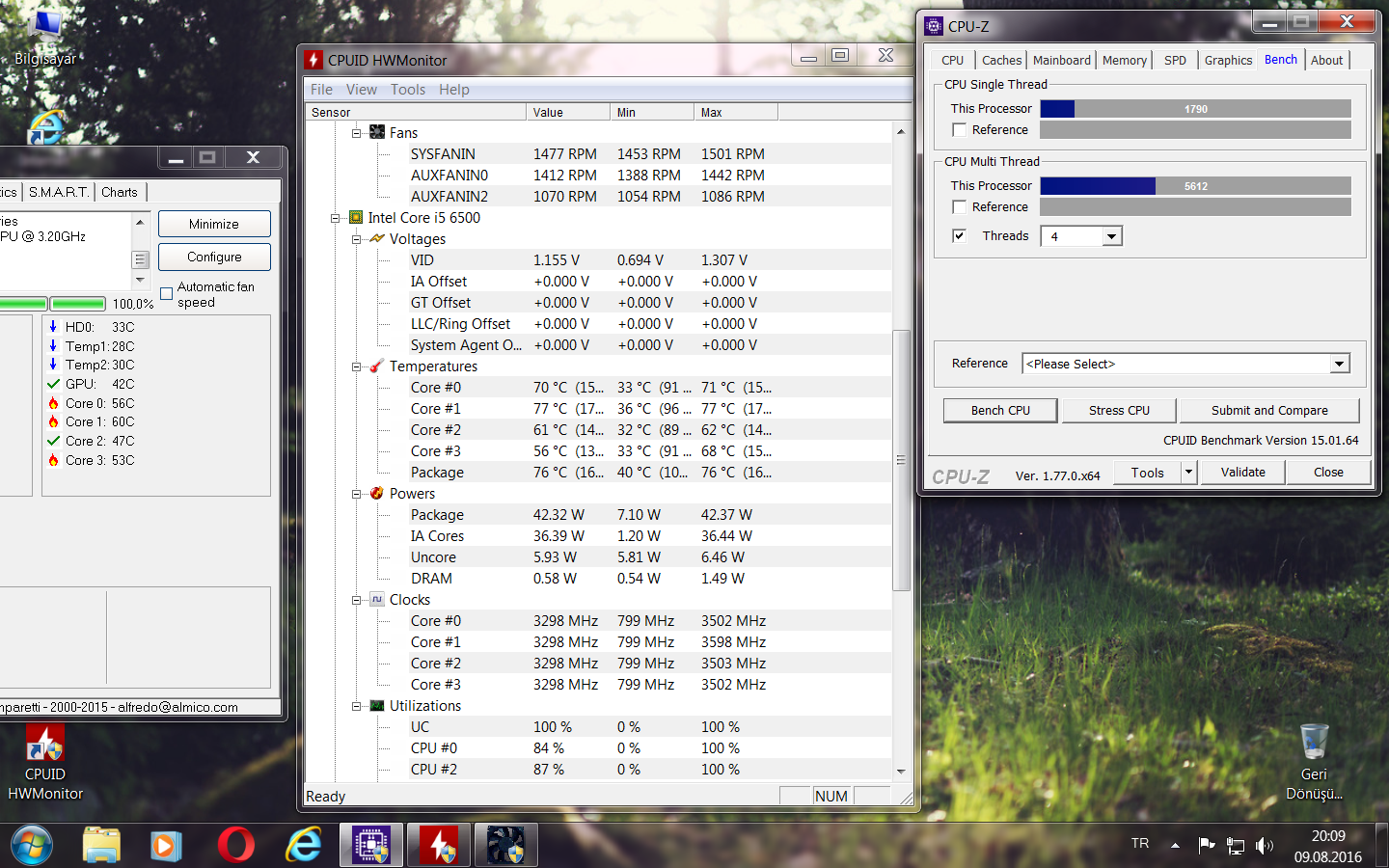This screenshot has width=1389, height=868.
Task: Click the Stress CPU button
Action: pyautogui.click(x=1119, y=410)
